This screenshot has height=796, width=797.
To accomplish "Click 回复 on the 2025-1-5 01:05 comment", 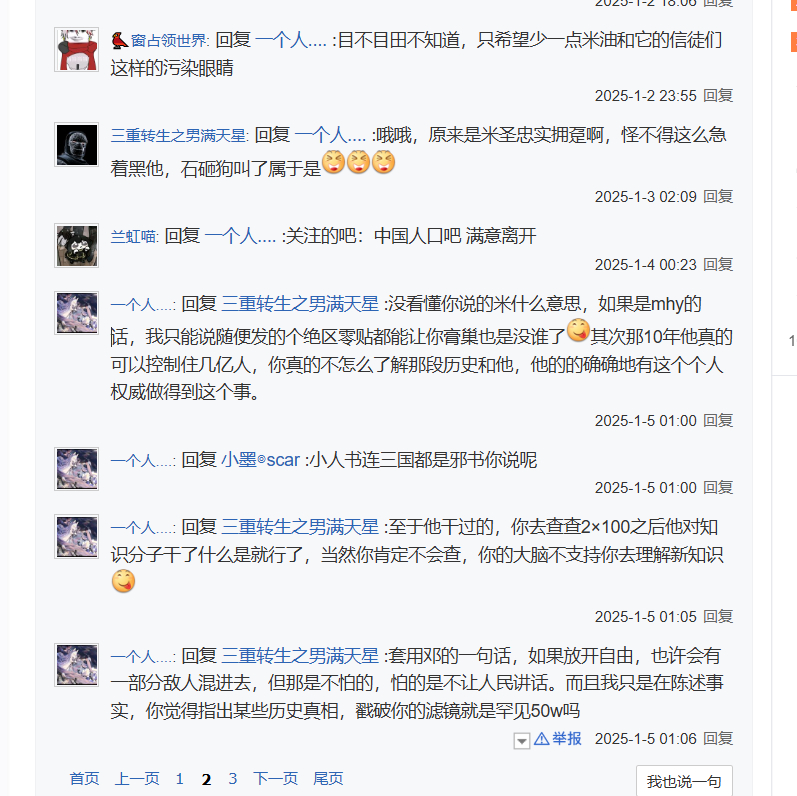I will 718,617.
